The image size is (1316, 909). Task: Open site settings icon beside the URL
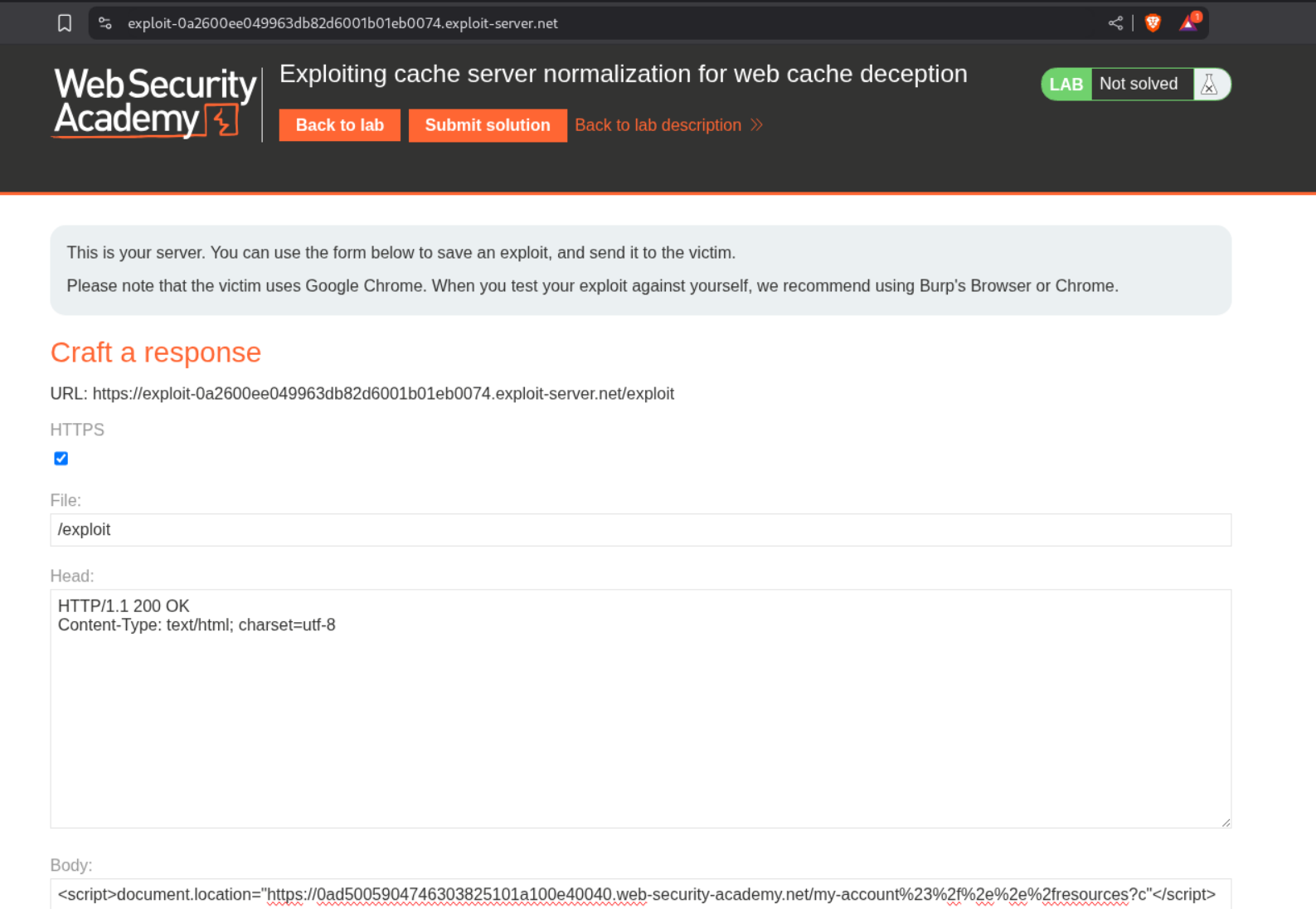(x=105, y=23)
